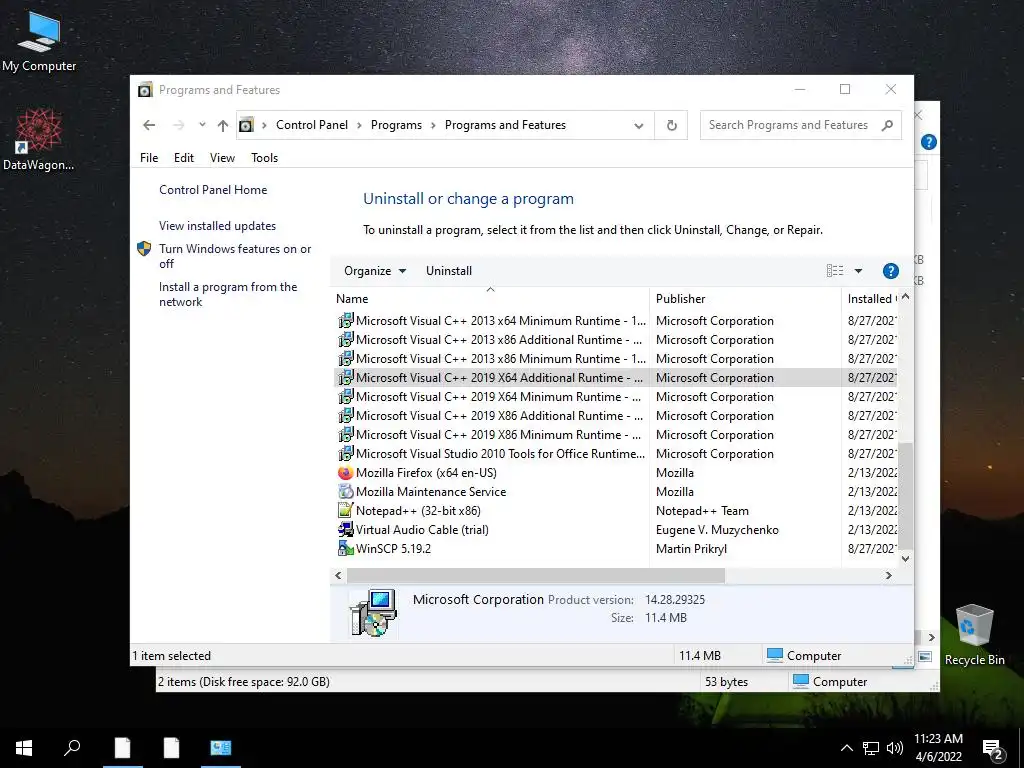
Task: Click search magnifier in Search Programs box
Action: (887, 125)
